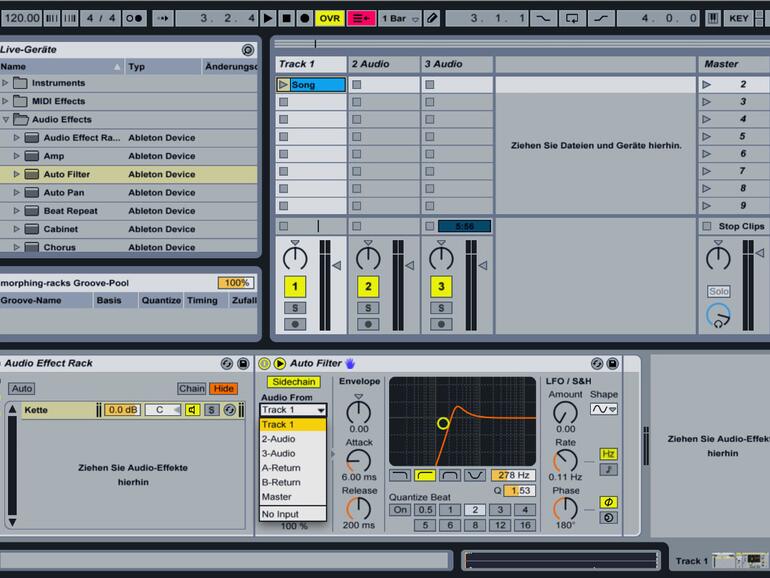The width and height of the screenshot is (770, 578).
Task: Select A-Return from Audio From list
Action: (x=281, y=468)
